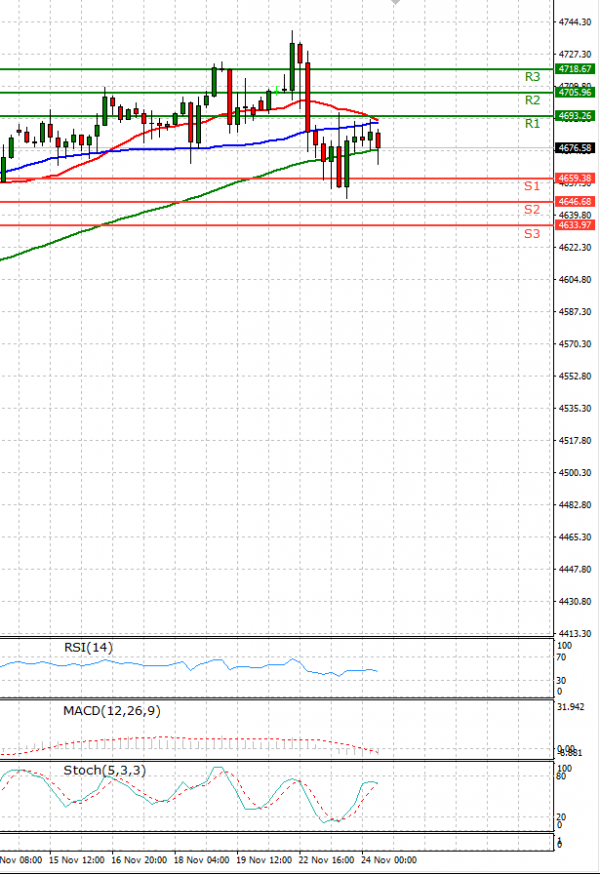Select the green 4705.96 price tag

(575, 92)
